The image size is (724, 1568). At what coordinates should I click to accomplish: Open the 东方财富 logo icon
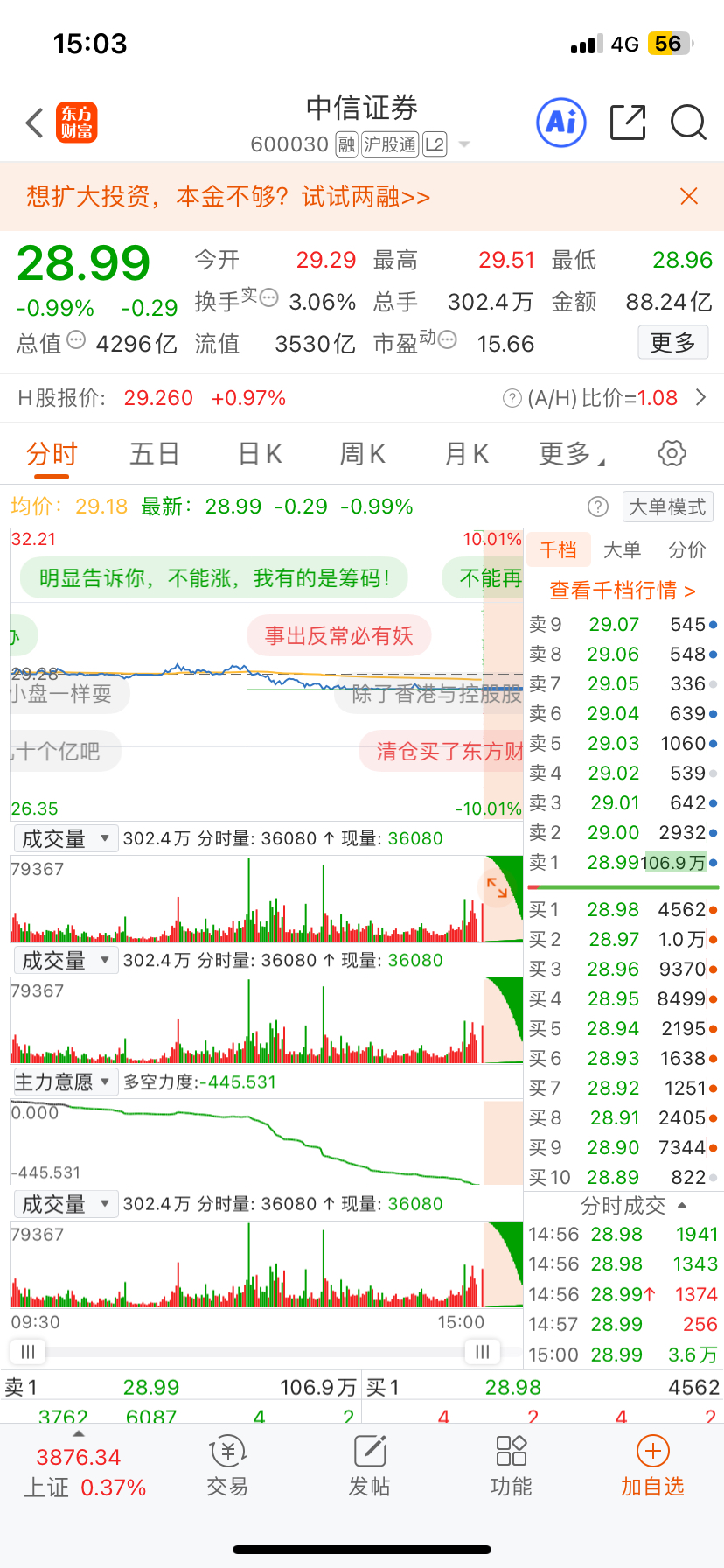tap(77, 122)
